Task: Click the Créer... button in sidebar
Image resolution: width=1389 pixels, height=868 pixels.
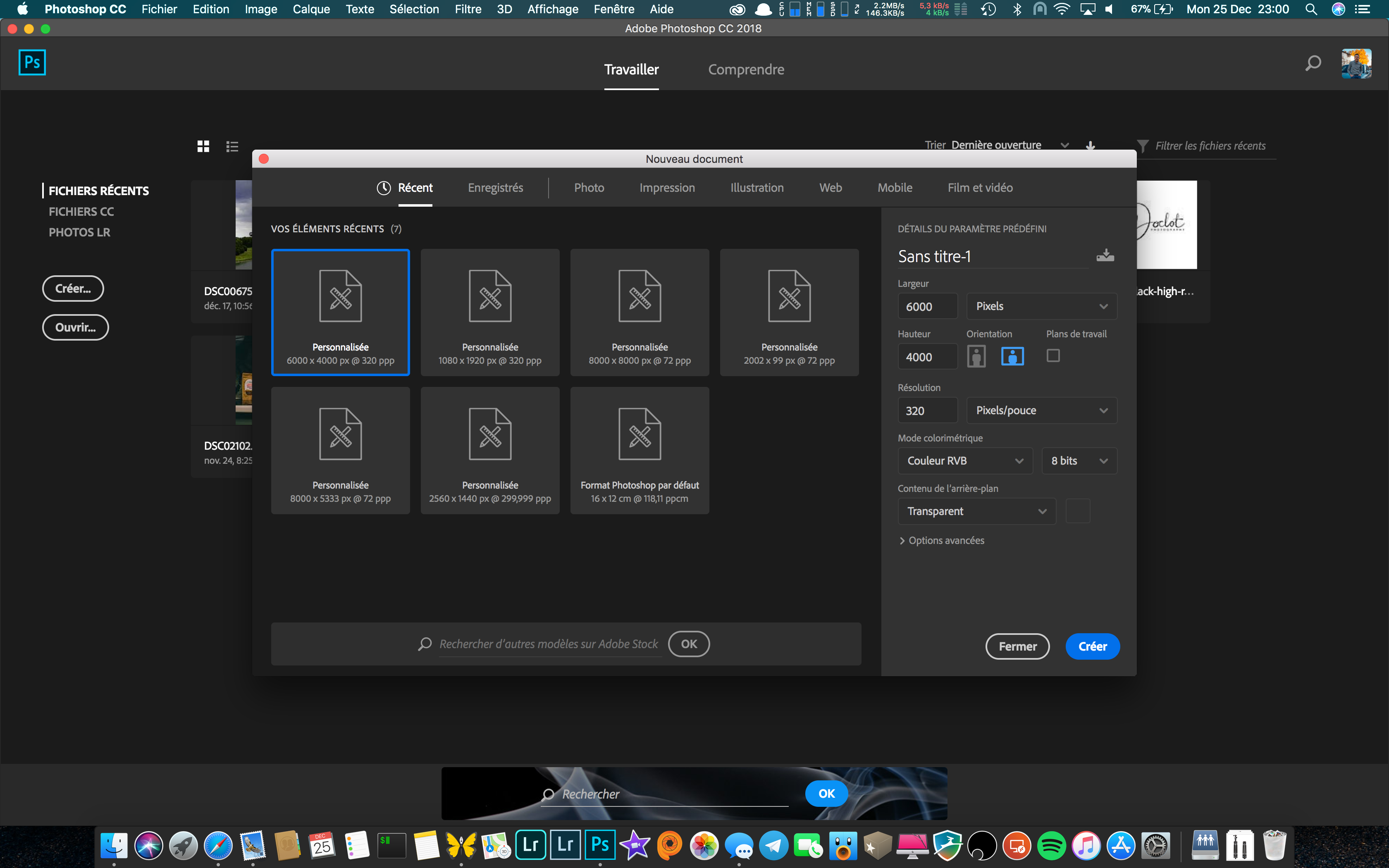Action: point(73,288)
